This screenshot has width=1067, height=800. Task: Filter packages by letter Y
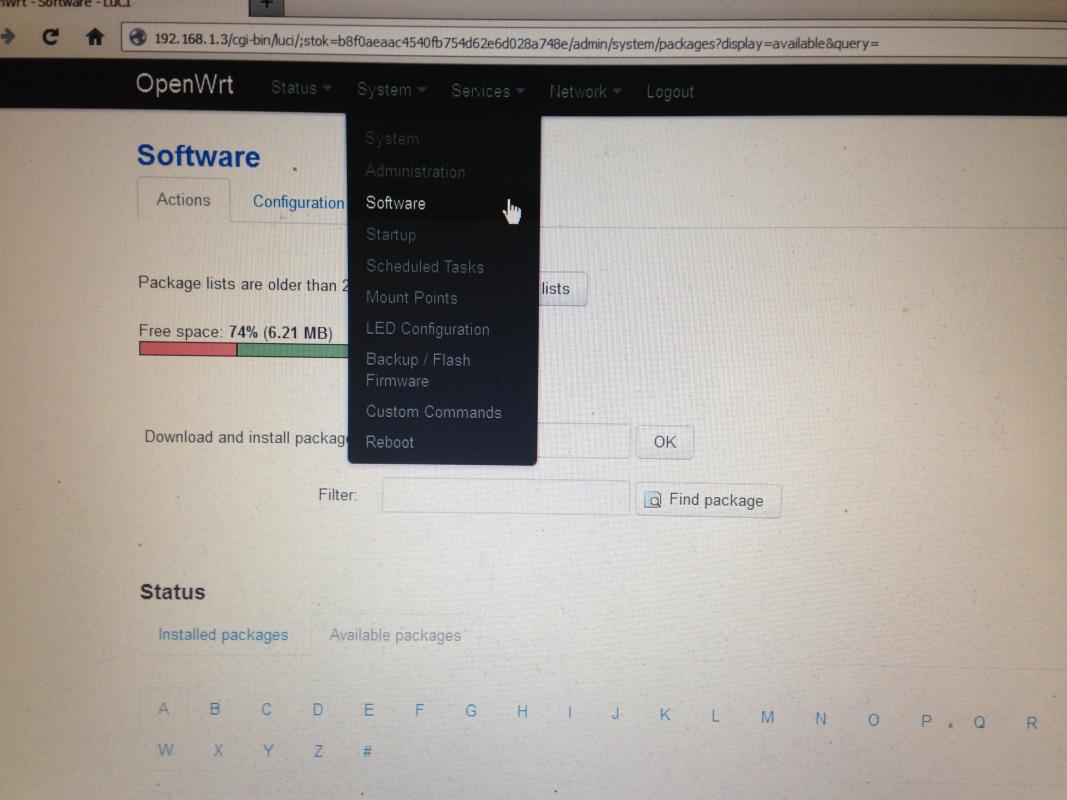tap(268, 750)
